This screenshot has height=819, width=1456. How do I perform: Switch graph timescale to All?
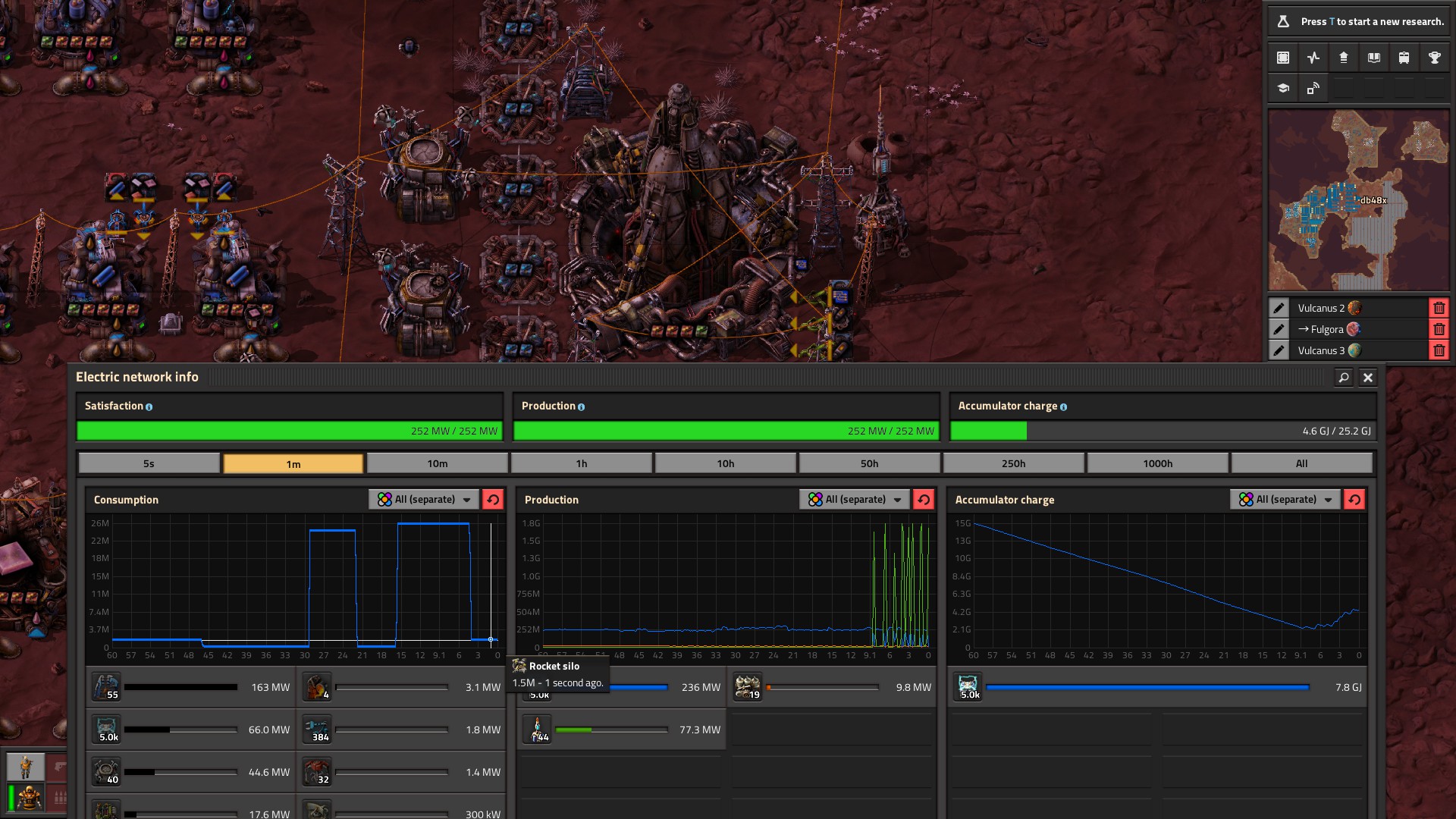[x=1301, y=463]
